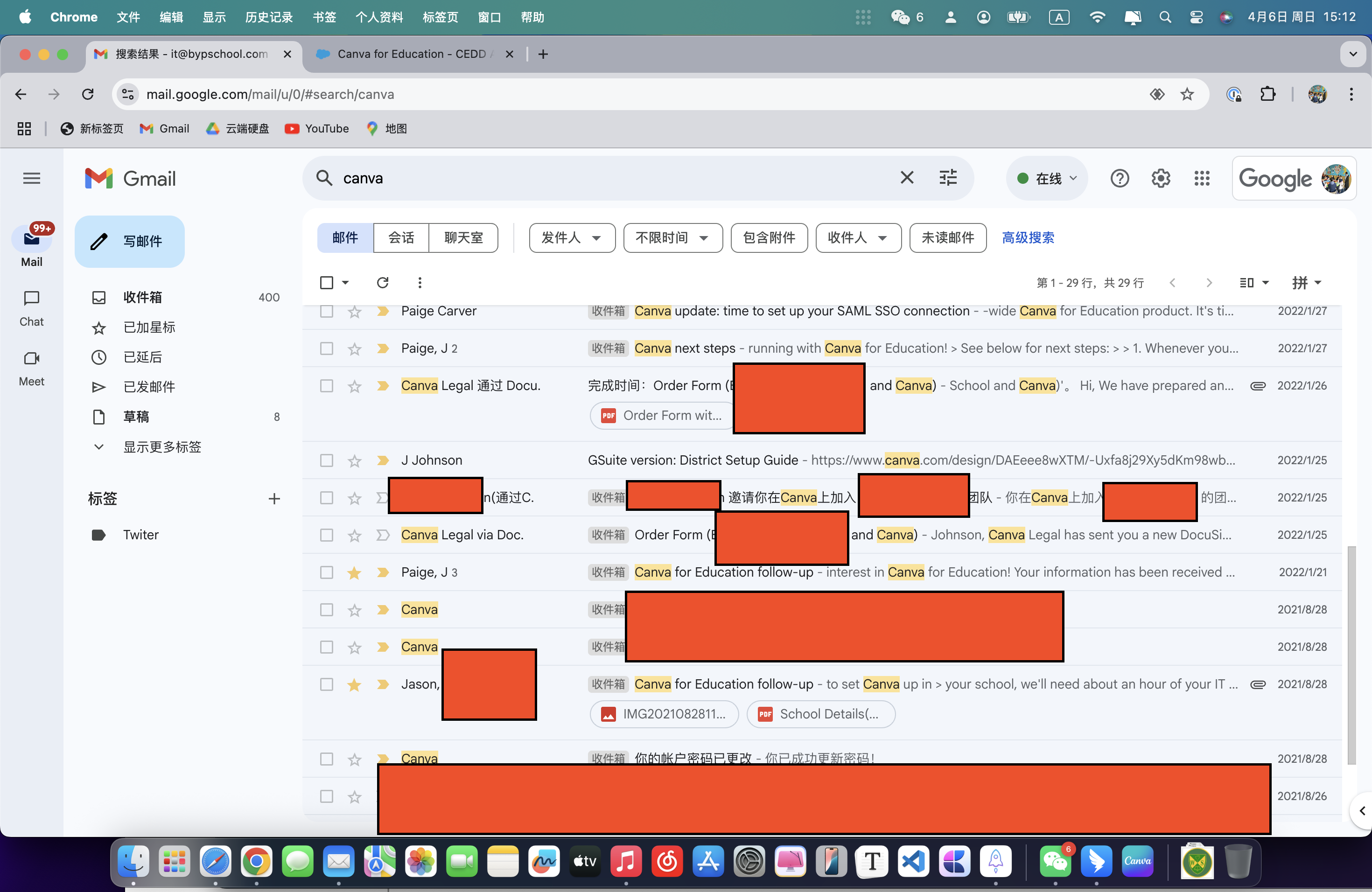Open 高级搜索 advanced search link
The image size is (1372, 892).
pyautogui.click(x=1028, y=238)
